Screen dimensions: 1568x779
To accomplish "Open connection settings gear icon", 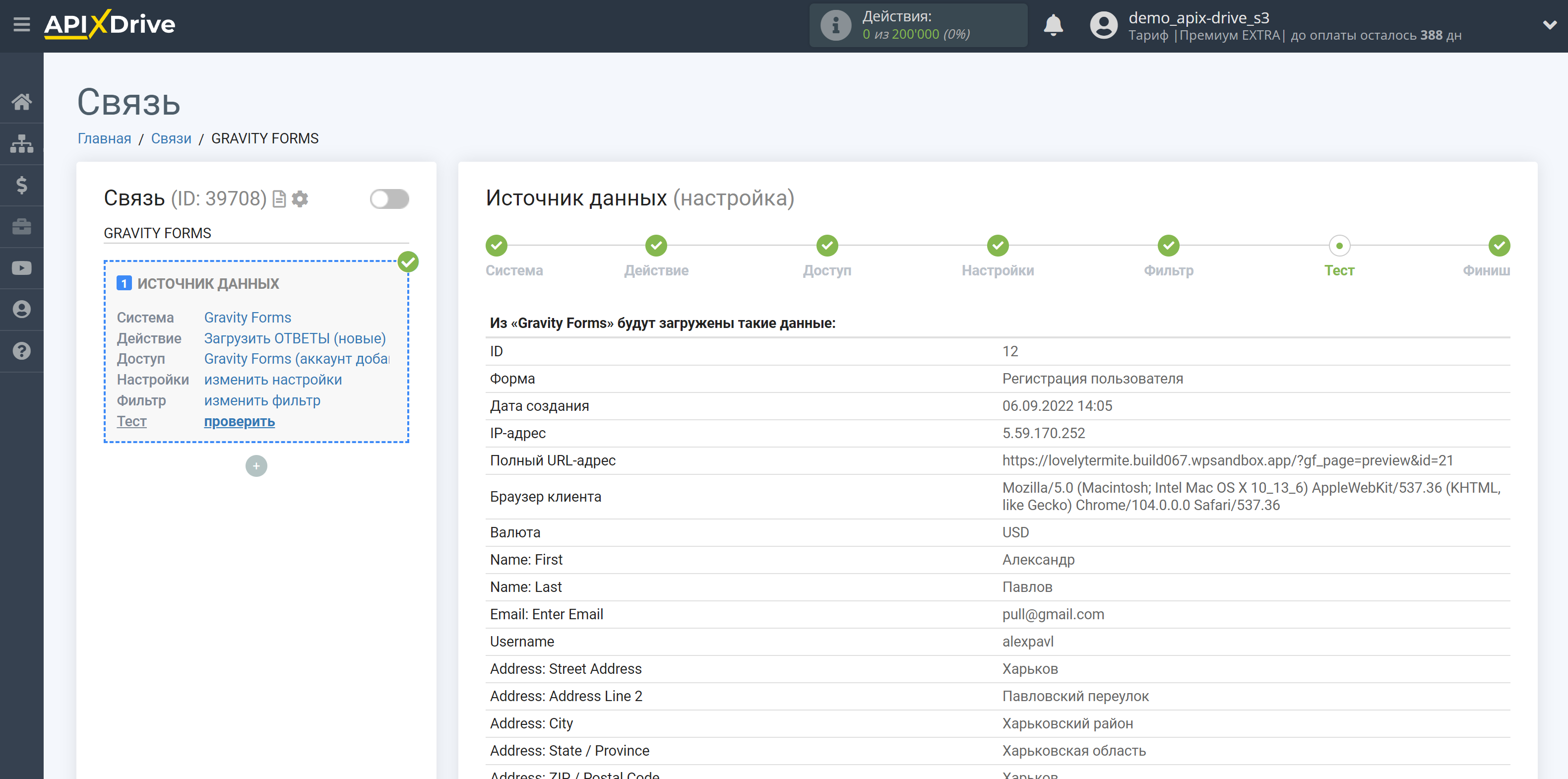I will coord(300,199).
